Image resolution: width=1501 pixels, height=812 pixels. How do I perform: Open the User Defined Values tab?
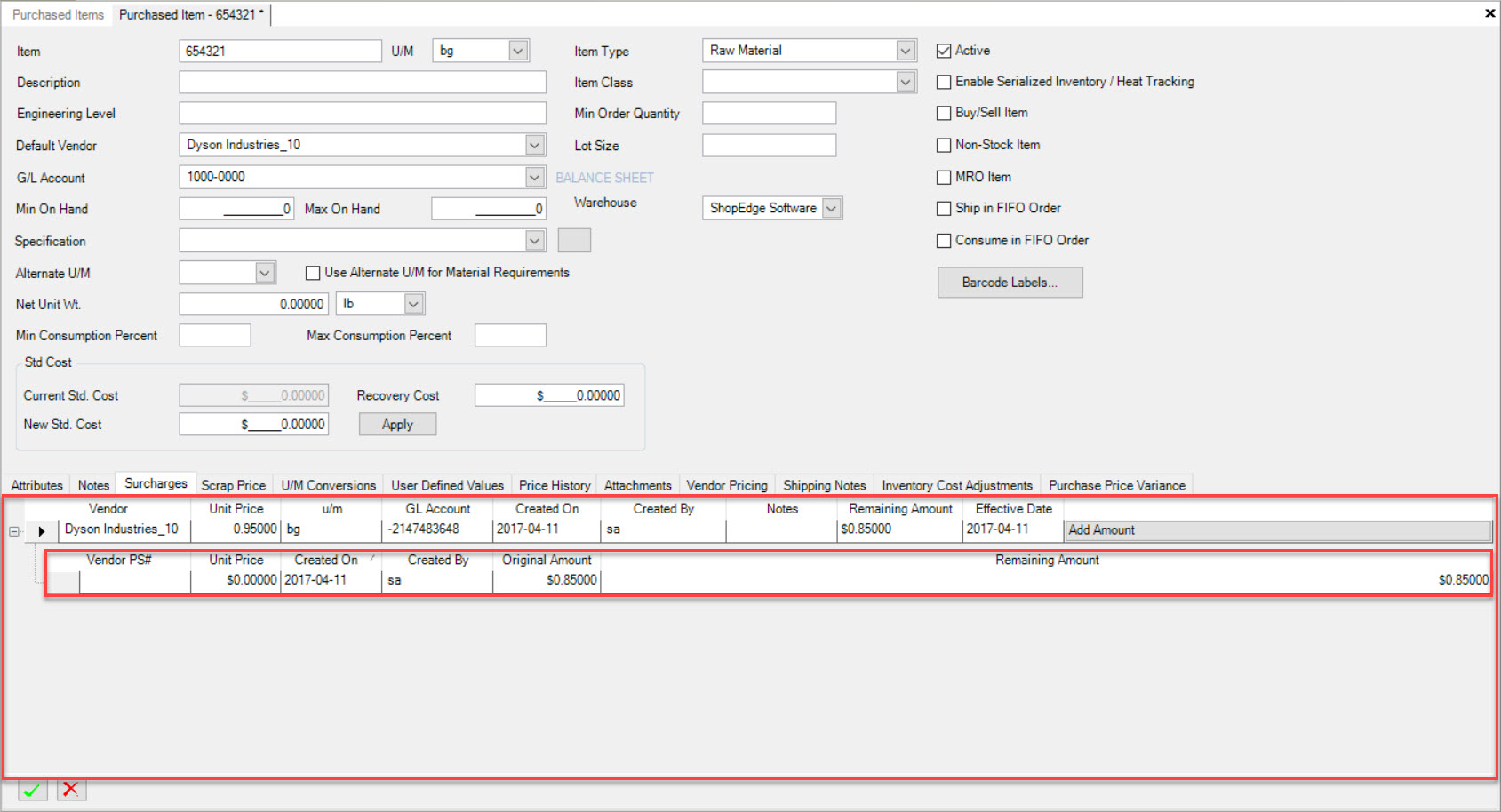point(448,485)
